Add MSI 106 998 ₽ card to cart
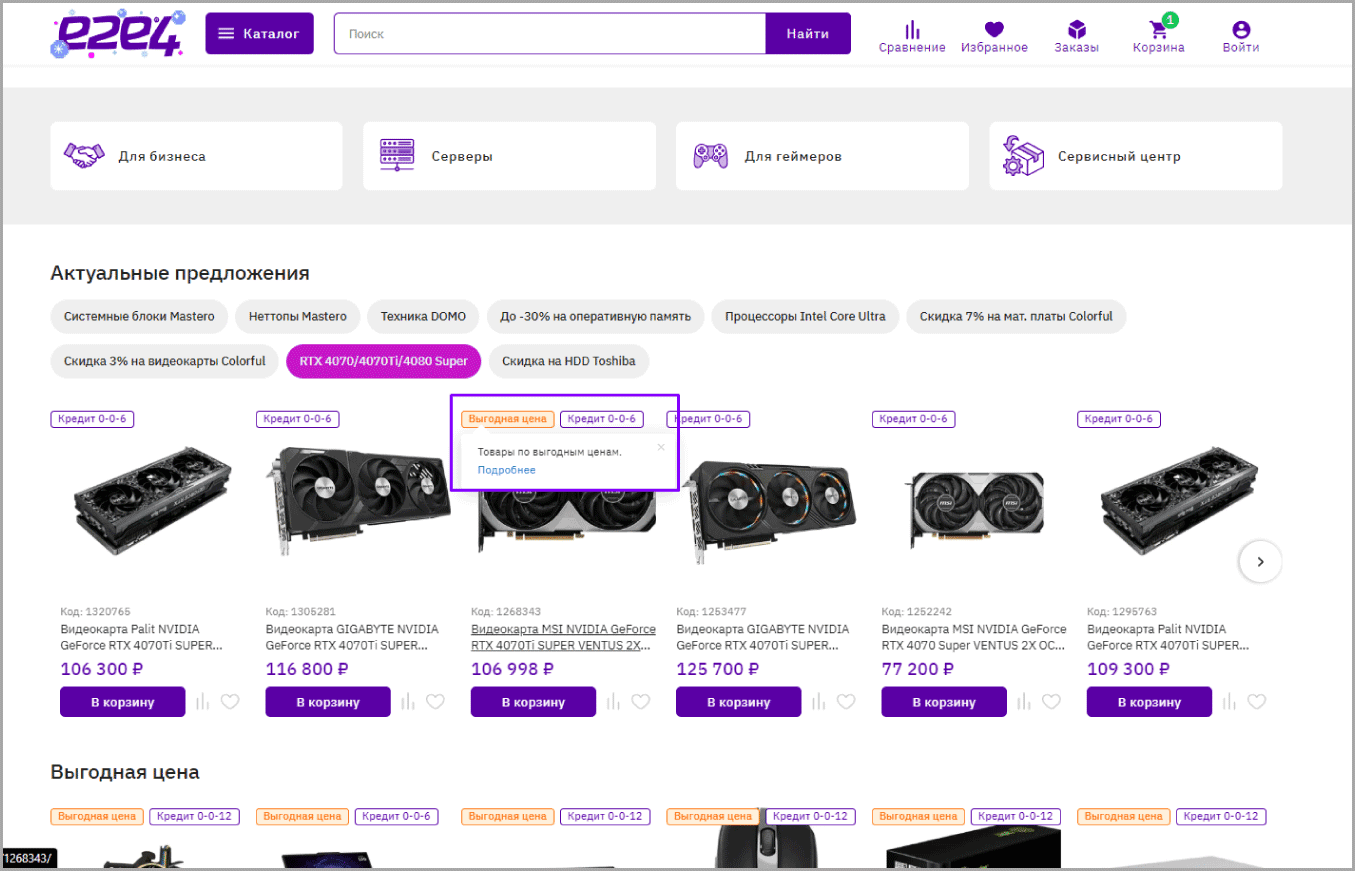 click(x=534, y=702)
